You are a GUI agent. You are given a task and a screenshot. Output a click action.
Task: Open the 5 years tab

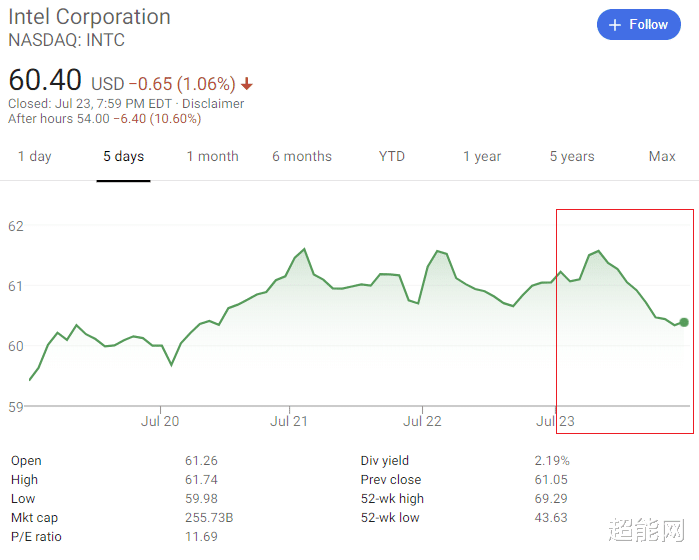point(572,156)
